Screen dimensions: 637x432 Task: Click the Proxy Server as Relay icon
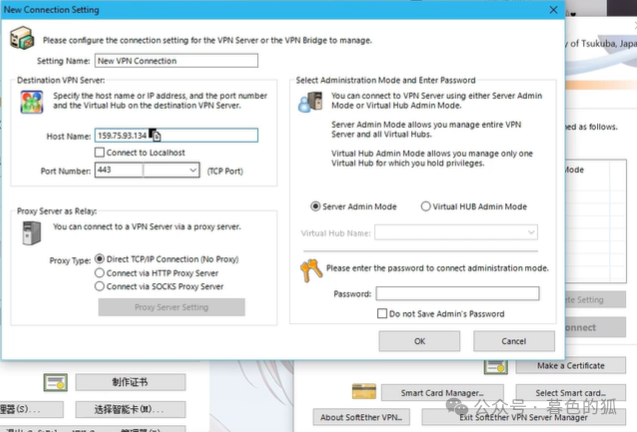[x=31, y=235]
